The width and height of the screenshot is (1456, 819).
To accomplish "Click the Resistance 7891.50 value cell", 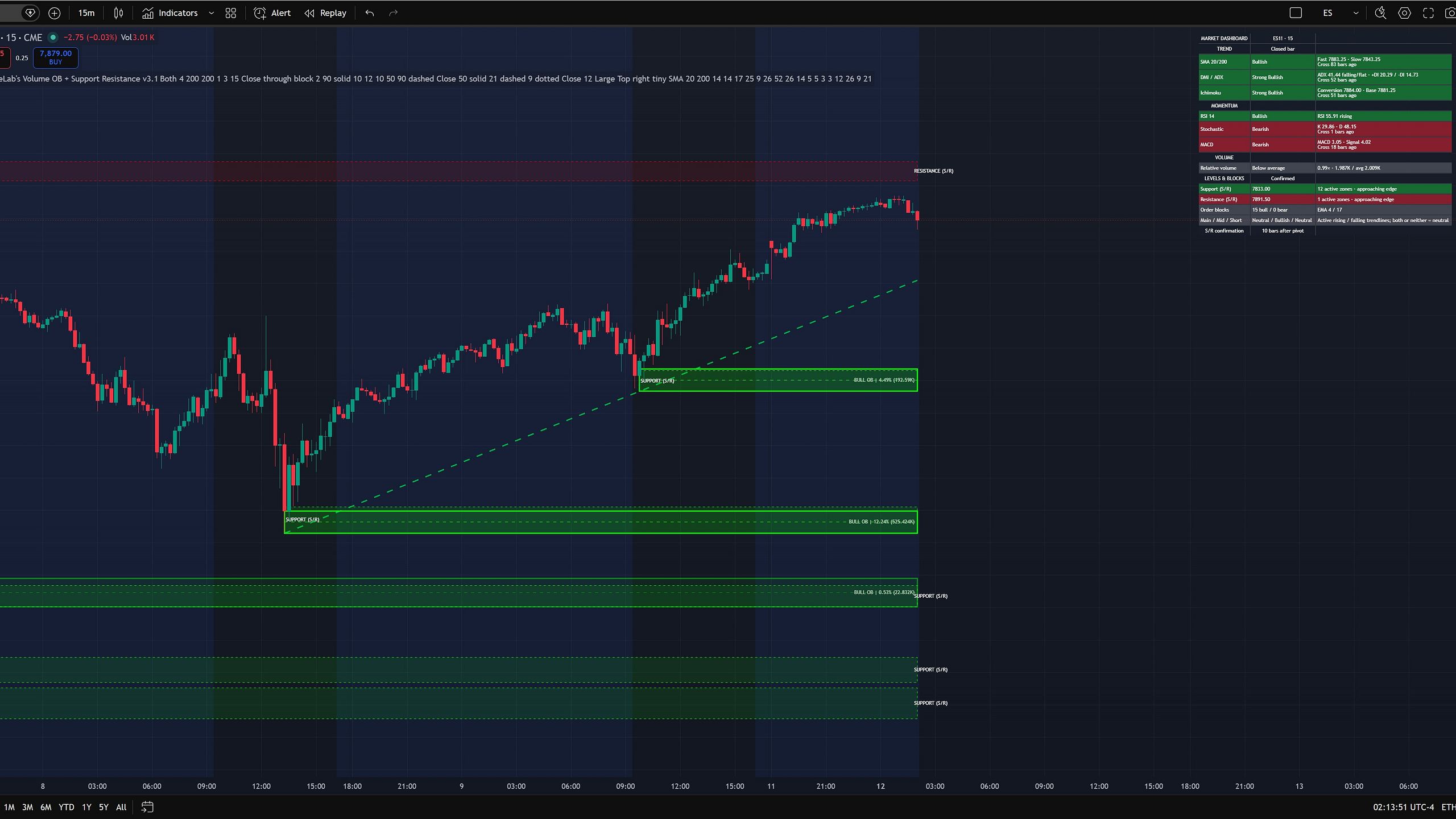I will (1283, 199).
